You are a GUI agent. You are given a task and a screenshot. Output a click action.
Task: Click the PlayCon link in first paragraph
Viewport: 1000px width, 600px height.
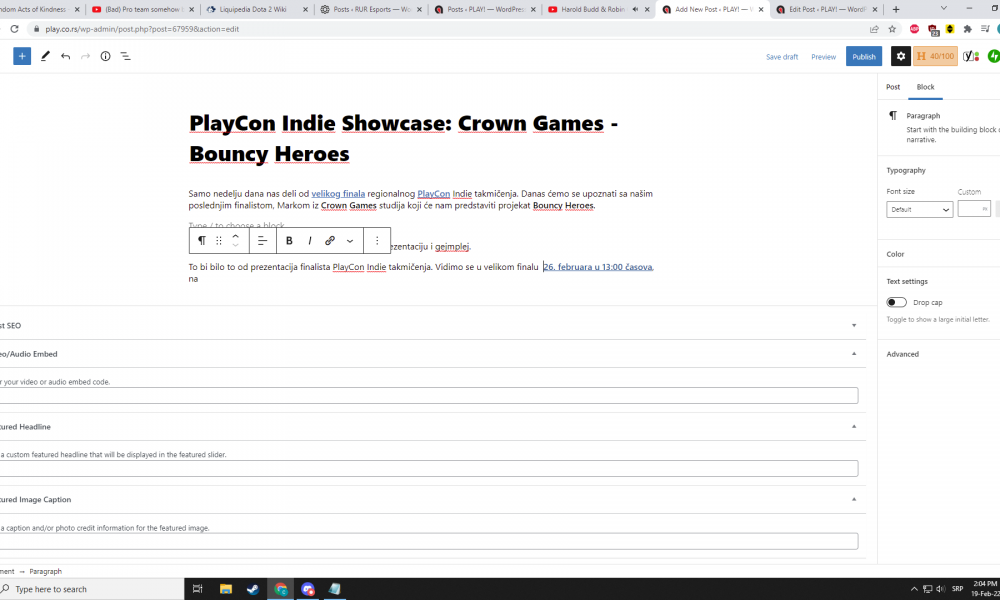434,194
